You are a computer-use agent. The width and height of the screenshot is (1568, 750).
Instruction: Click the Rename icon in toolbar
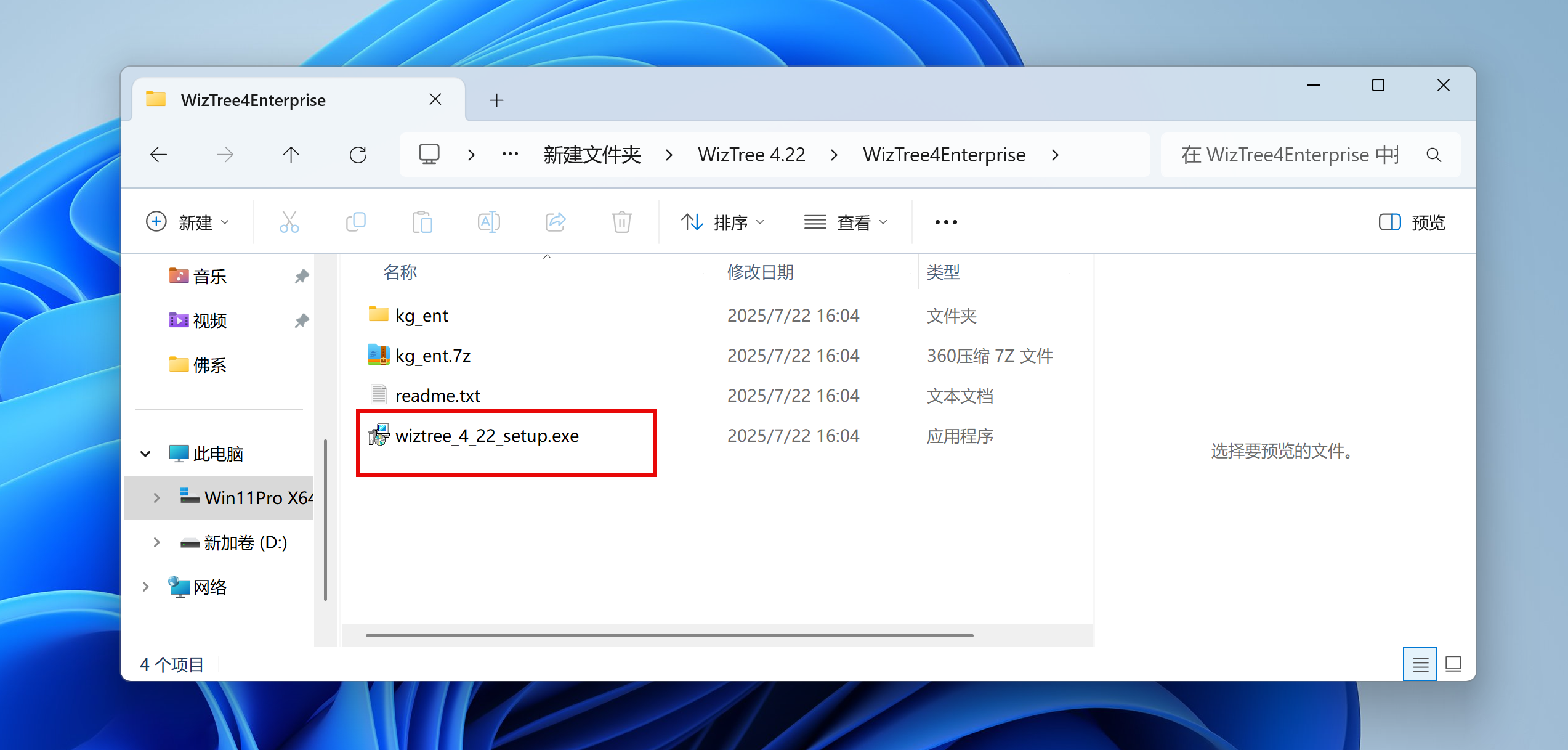coord(489,222)
